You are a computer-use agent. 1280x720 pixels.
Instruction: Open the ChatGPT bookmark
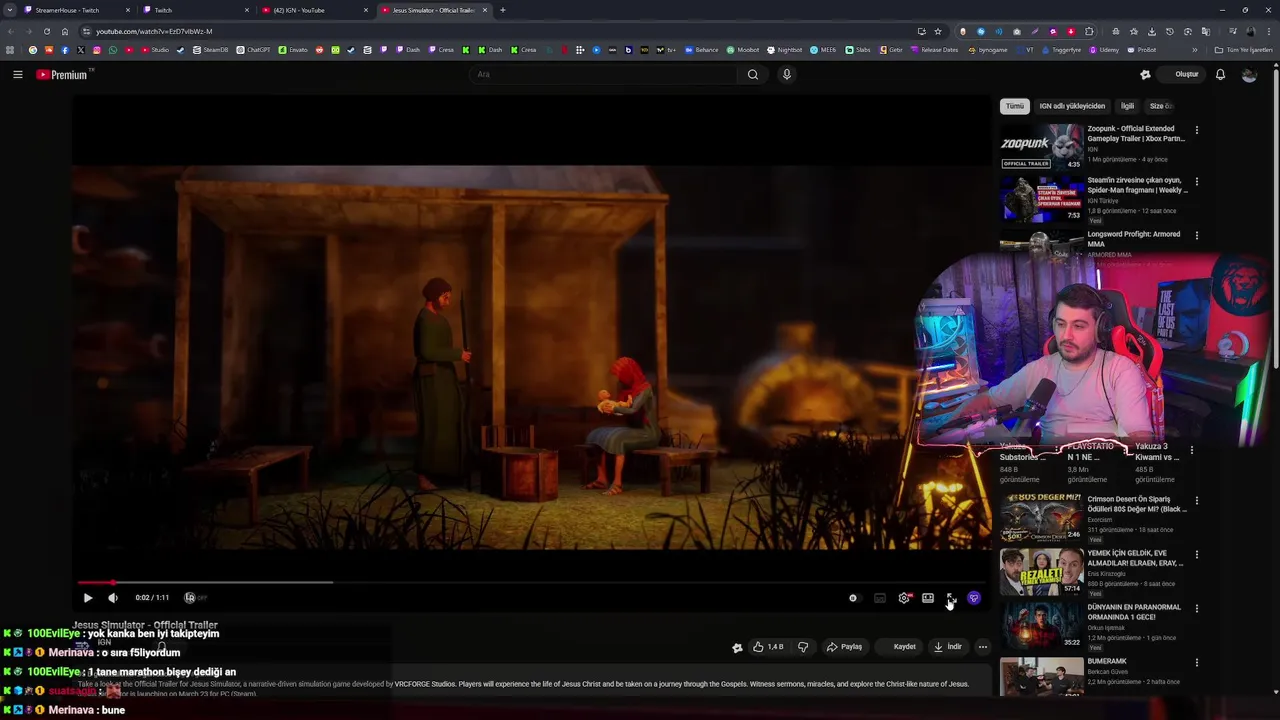[253, 50]
